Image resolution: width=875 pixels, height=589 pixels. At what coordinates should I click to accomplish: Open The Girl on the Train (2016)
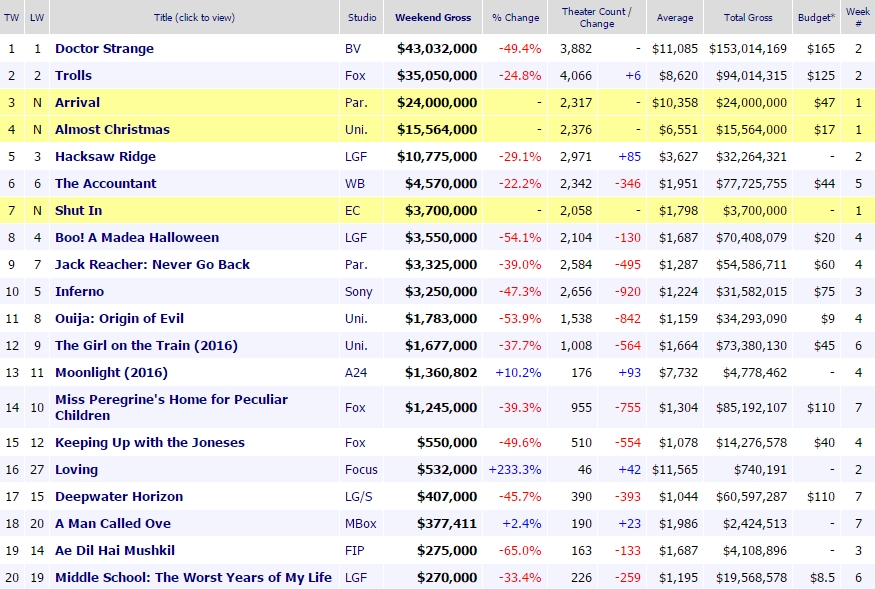click(146, 346)
